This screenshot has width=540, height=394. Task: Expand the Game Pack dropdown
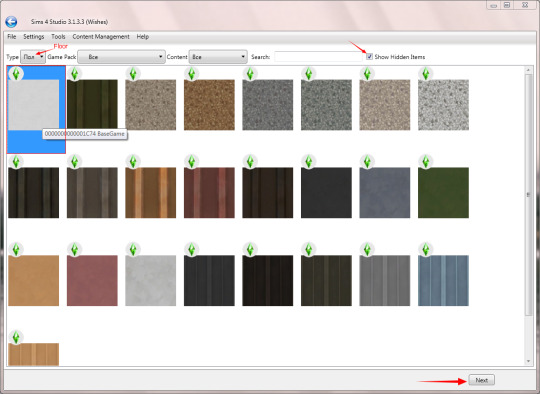pyautogui.click(x=121, y=57)
